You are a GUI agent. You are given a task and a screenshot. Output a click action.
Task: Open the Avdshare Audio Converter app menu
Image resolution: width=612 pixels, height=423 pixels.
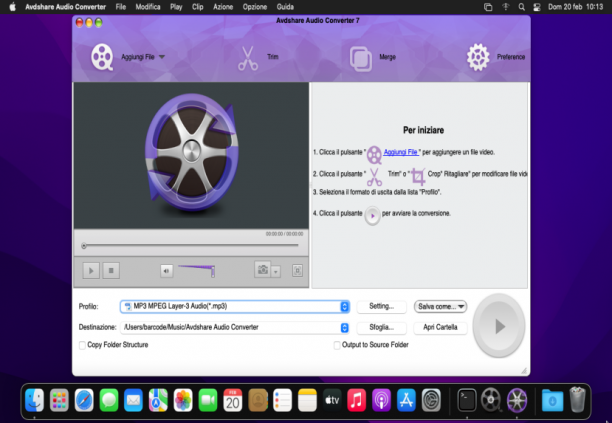tap(66, 7)
